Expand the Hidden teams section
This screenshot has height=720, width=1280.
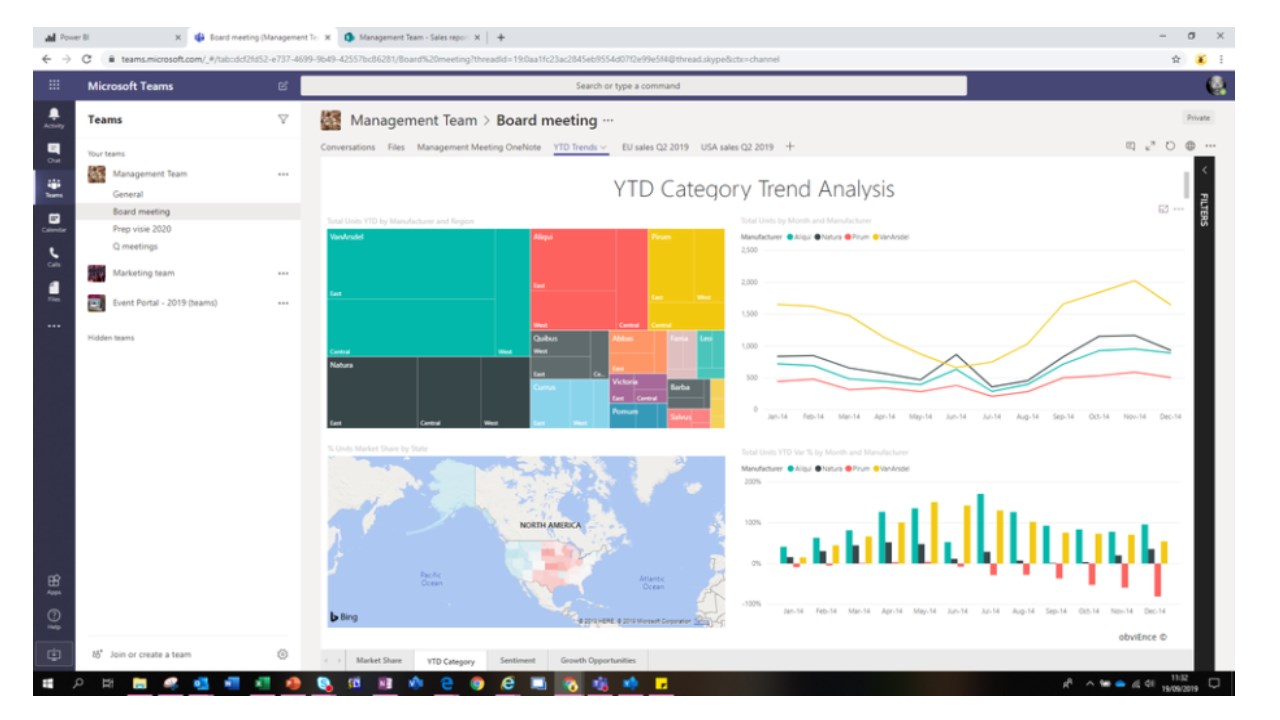coord(111,338)
